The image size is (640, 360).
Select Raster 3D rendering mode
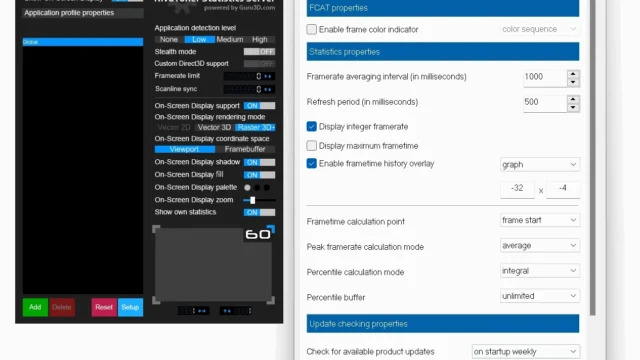(256, 127)
